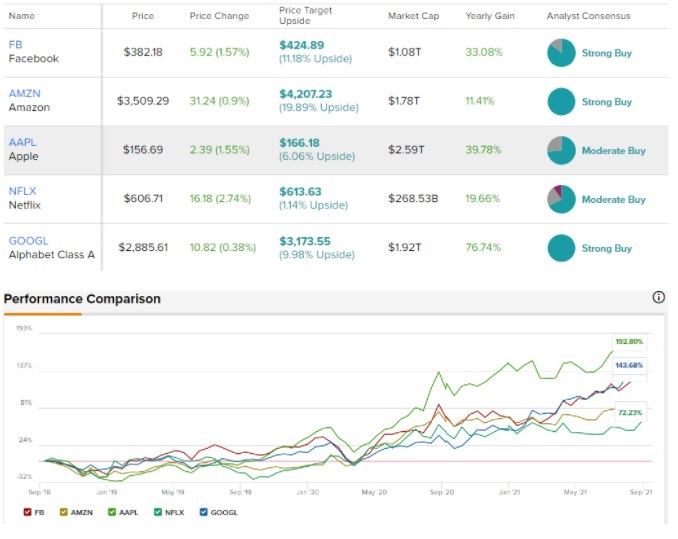Click the 16.18 (2.74%) price change
Screen dimensions: 678x539
click(220, 199)
